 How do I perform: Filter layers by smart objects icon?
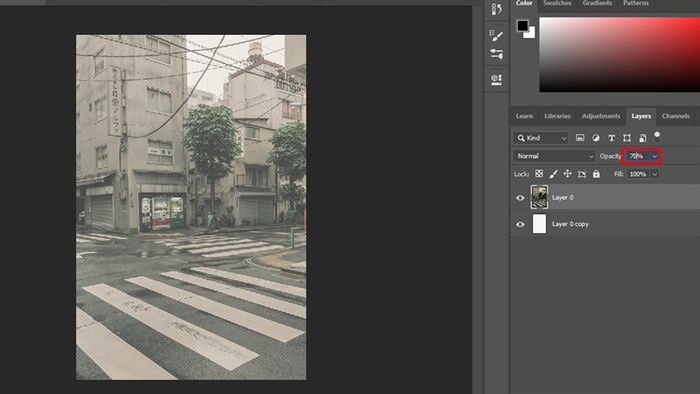(643, 138)
